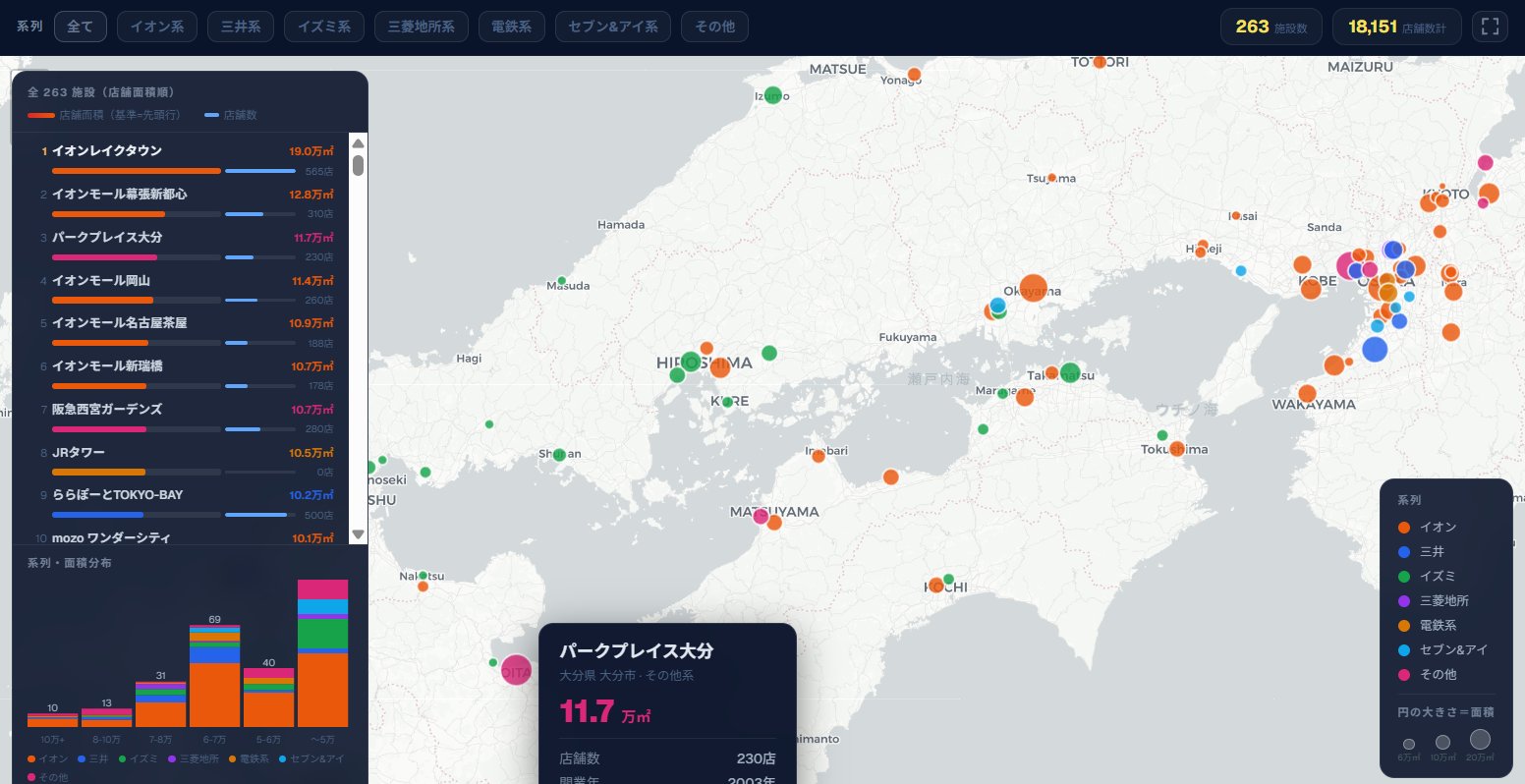Click the green marker at Kure
The width and height of the screenshot is (1525, 784).
(727, 402)
